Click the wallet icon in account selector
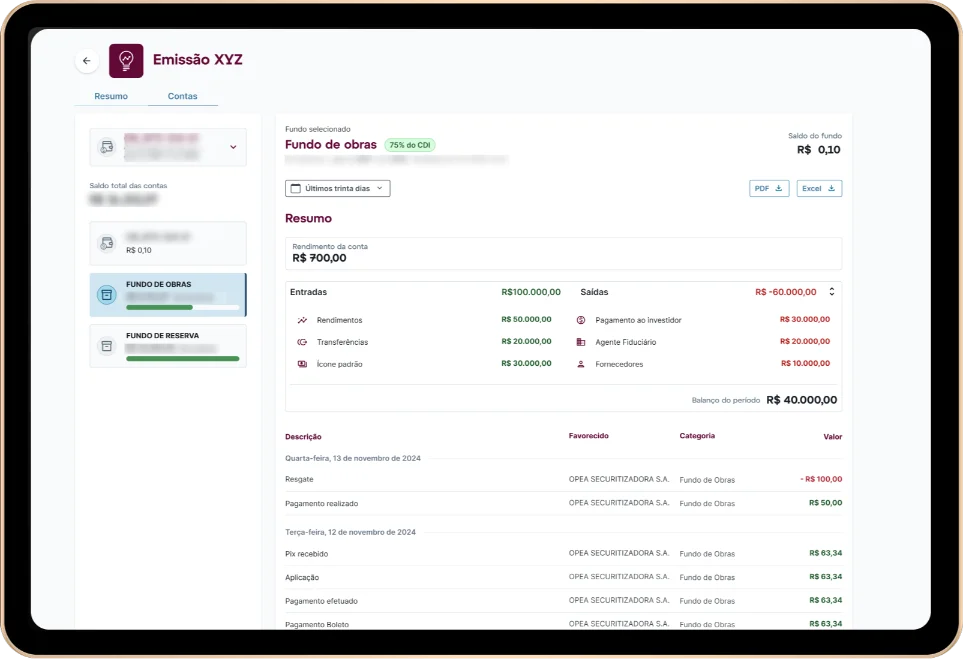This screenshot has width=963, height=659. coord(107,147)
